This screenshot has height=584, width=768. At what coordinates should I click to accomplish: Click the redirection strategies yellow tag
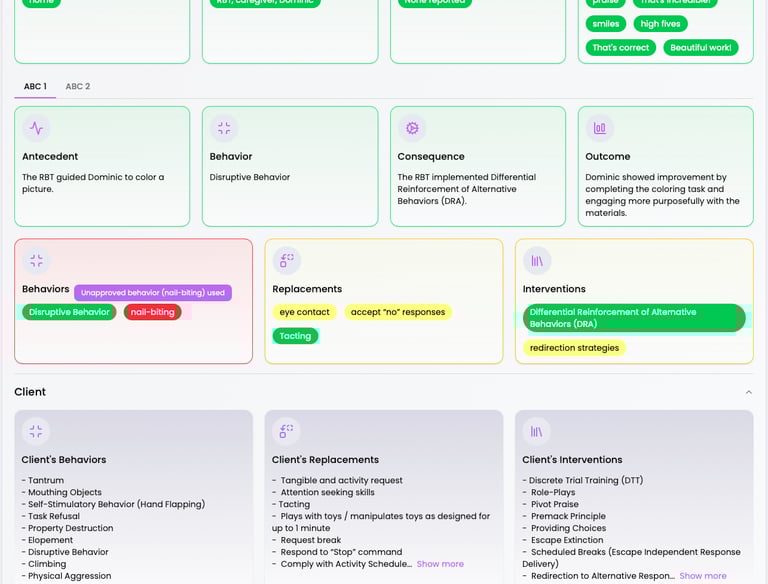pos(574,348)
